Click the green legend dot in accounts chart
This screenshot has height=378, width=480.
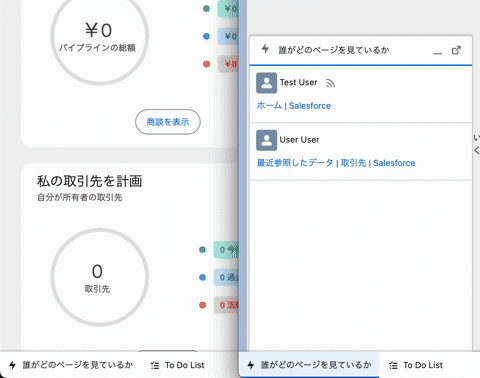tap(202, 249)
